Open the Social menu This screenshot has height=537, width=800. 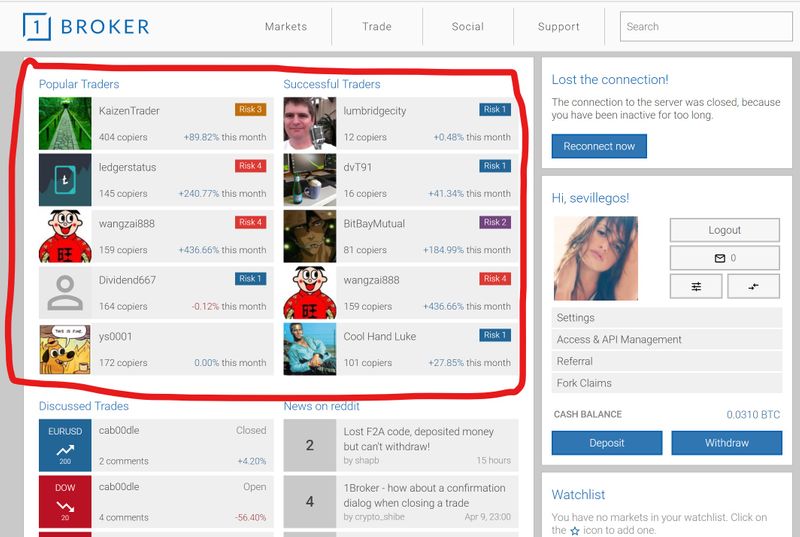tap(467, 27)
